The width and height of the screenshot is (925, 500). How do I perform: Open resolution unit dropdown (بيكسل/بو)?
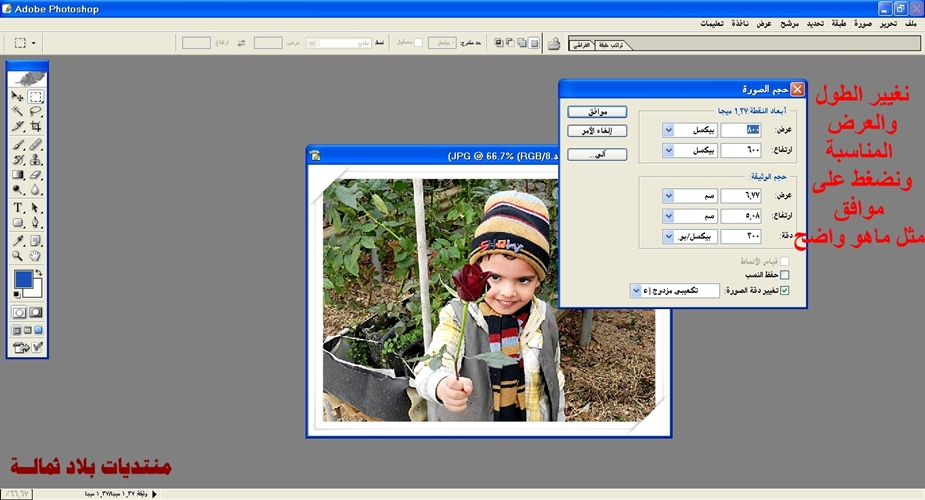[668, 236]
